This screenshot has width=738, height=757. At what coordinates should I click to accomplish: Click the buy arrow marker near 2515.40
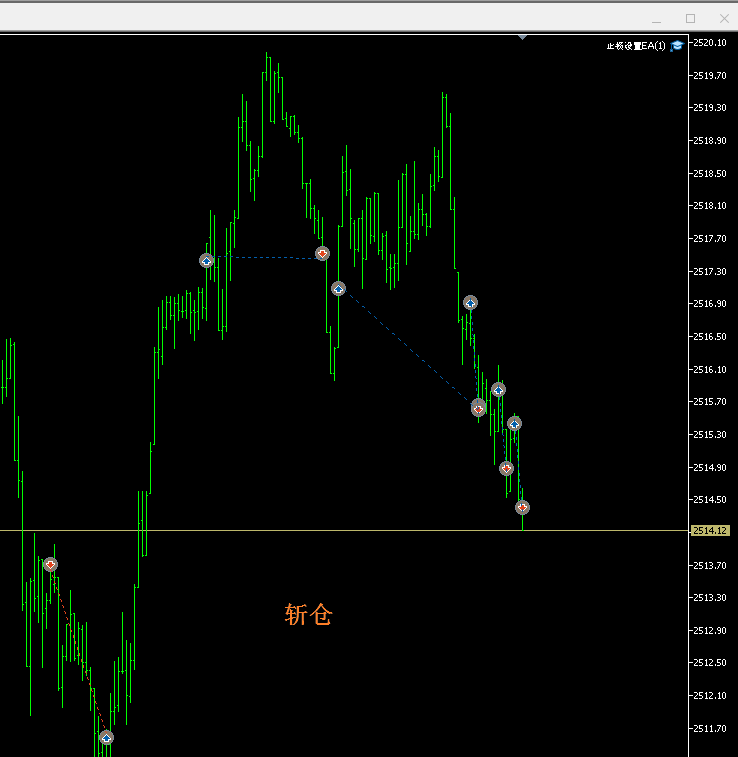point(514,423)
